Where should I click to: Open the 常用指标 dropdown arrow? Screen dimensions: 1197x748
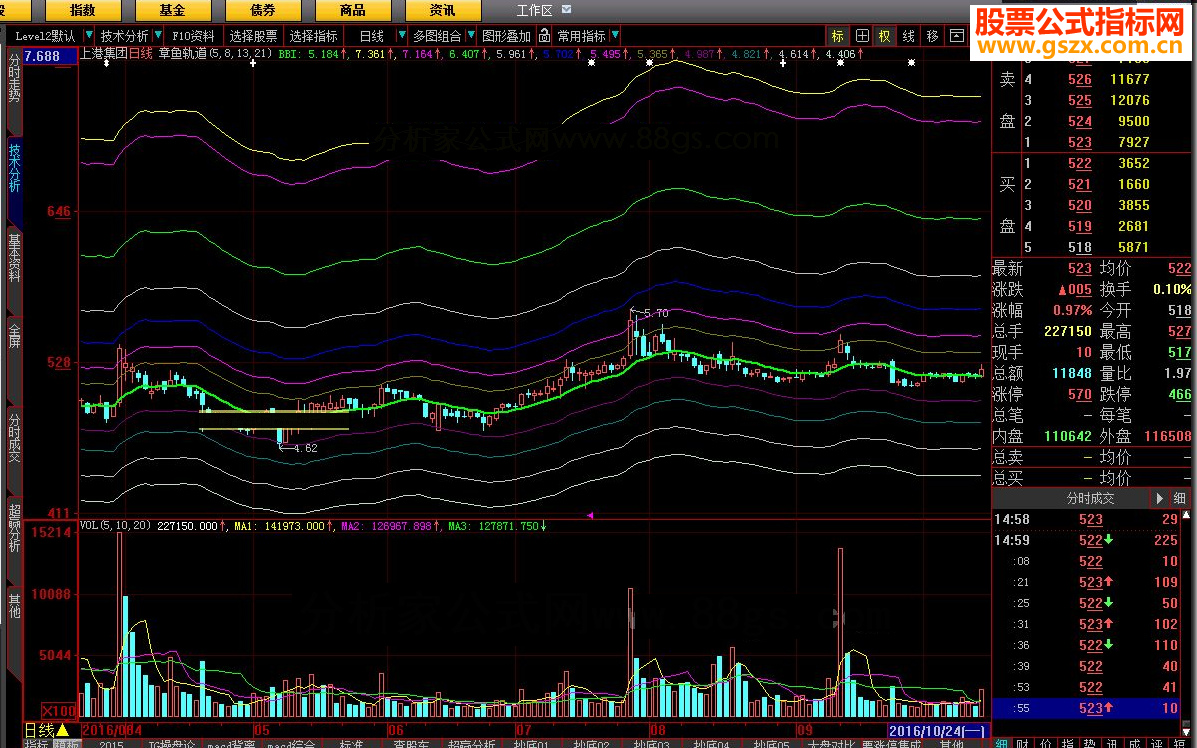coord(616,36)
